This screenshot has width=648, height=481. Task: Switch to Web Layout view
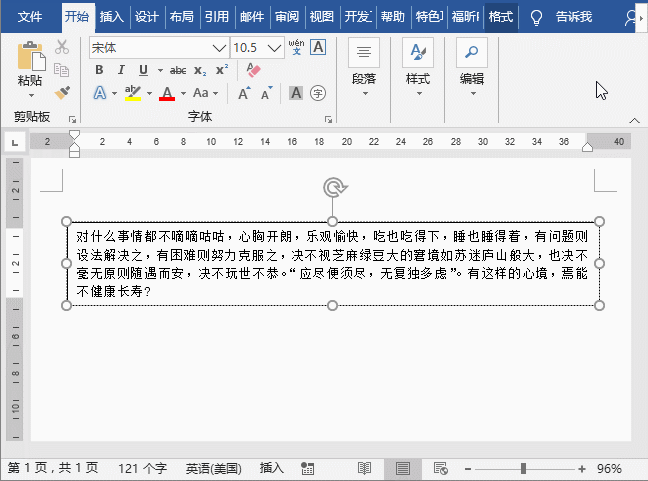click(x=441, y=468)
